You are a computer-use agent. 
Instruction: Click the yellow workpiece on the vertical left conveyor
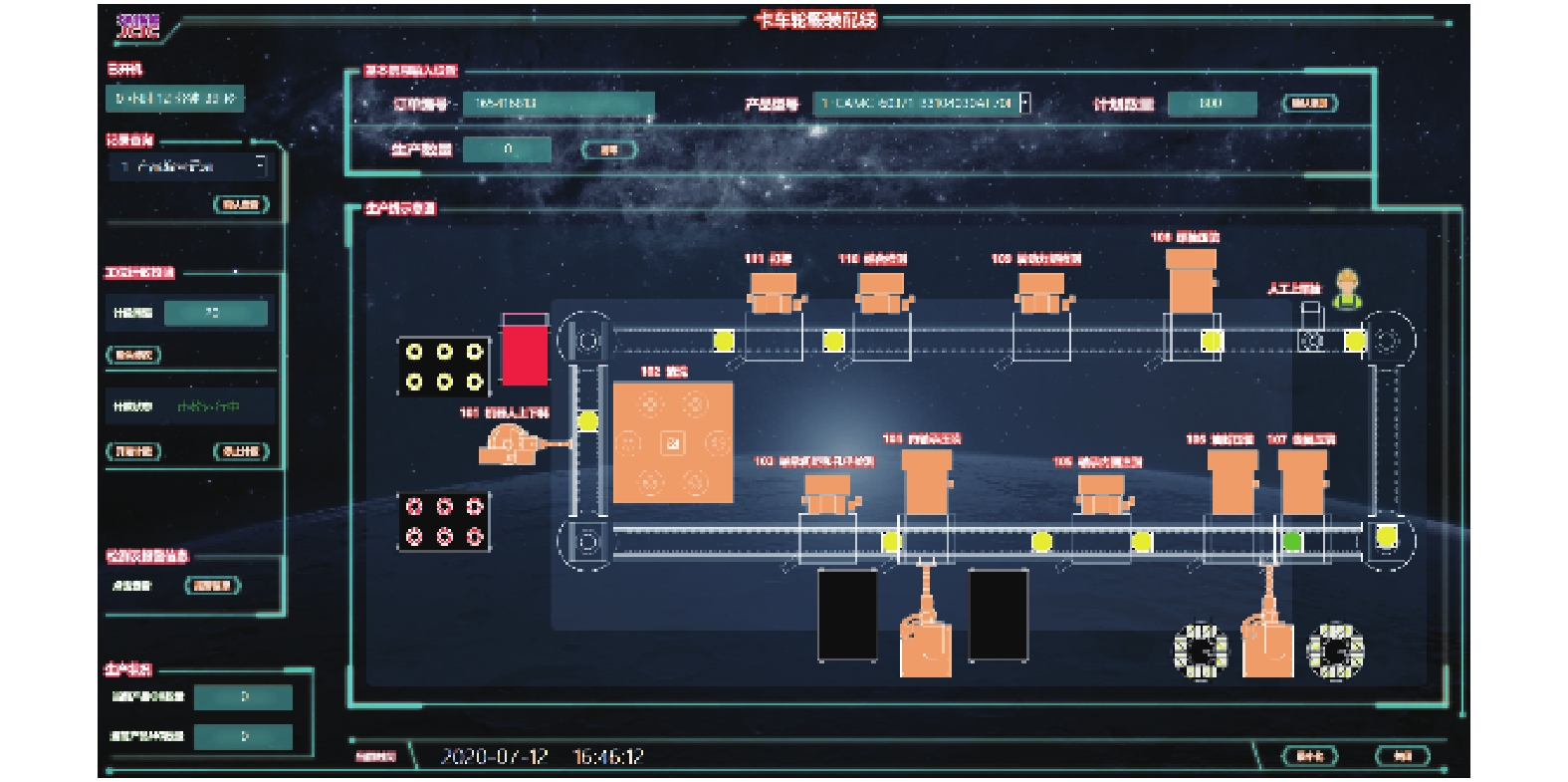[588, 420]
